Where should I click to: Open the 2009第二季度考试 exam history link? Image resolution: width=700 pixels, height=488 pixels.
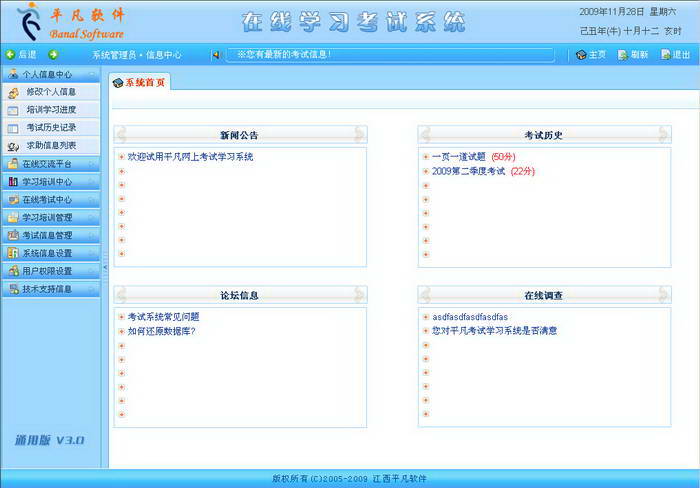(468, 171)
